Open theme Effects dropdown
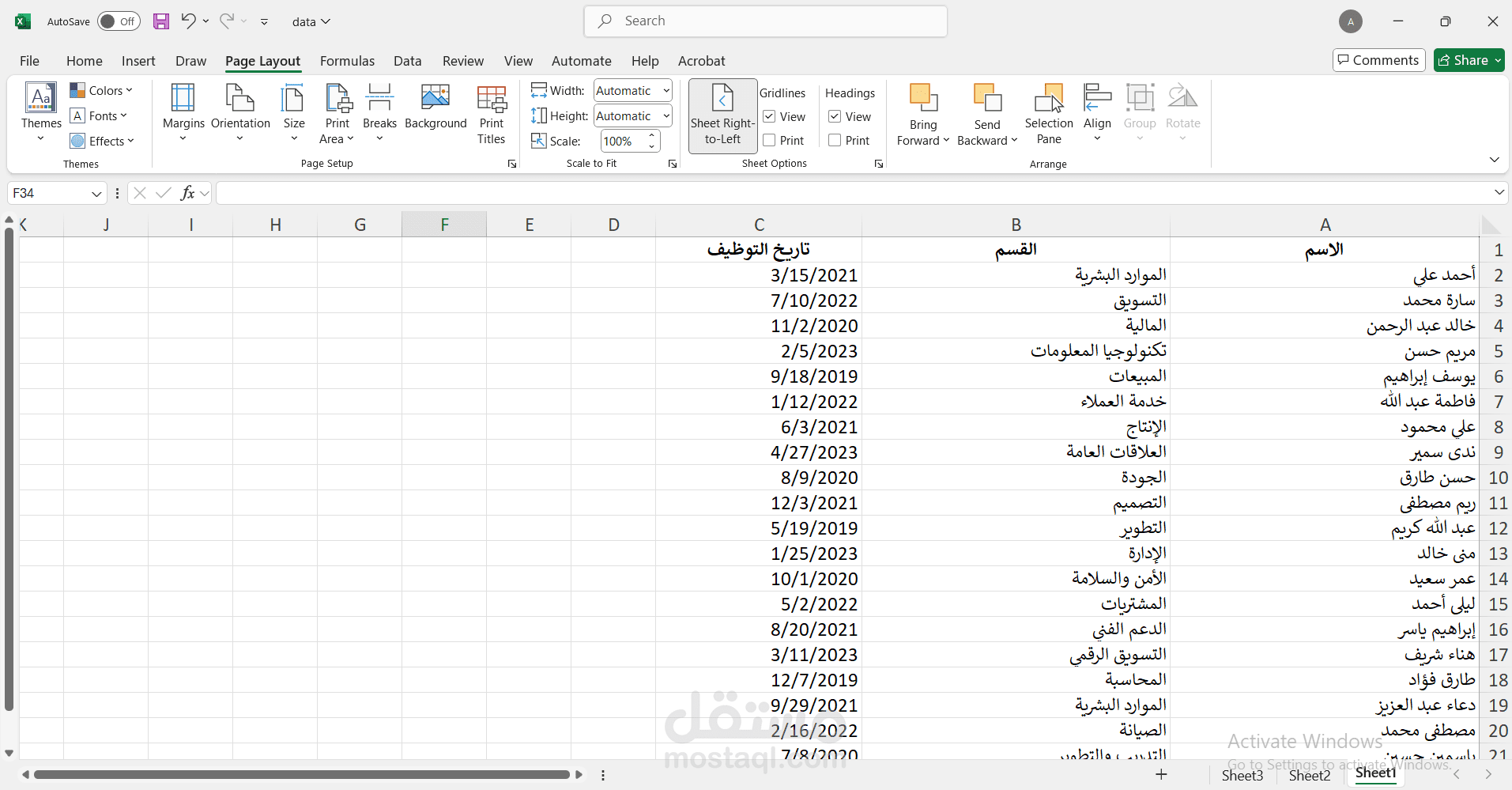This screenshot has width=1512, height=790. tap(102, 141)
